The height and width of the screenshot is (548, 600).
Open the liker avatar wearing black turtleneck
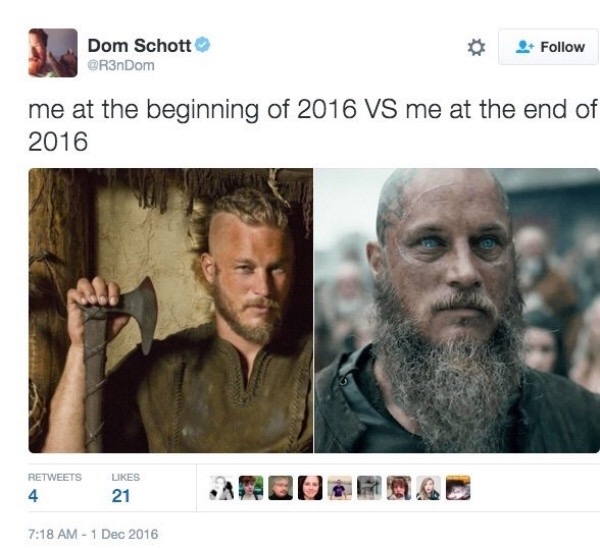point(280,488)
